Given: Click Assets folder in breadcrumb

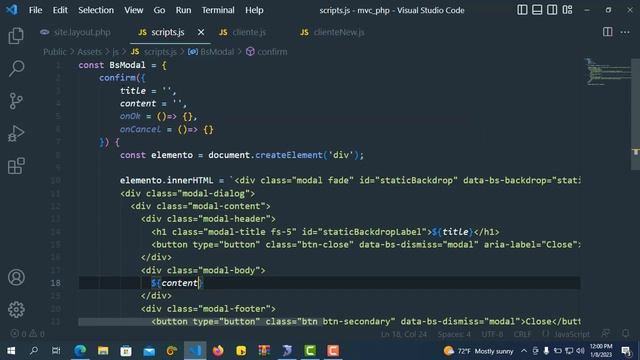Looking at the screenshot, I should tap(89, 52).
